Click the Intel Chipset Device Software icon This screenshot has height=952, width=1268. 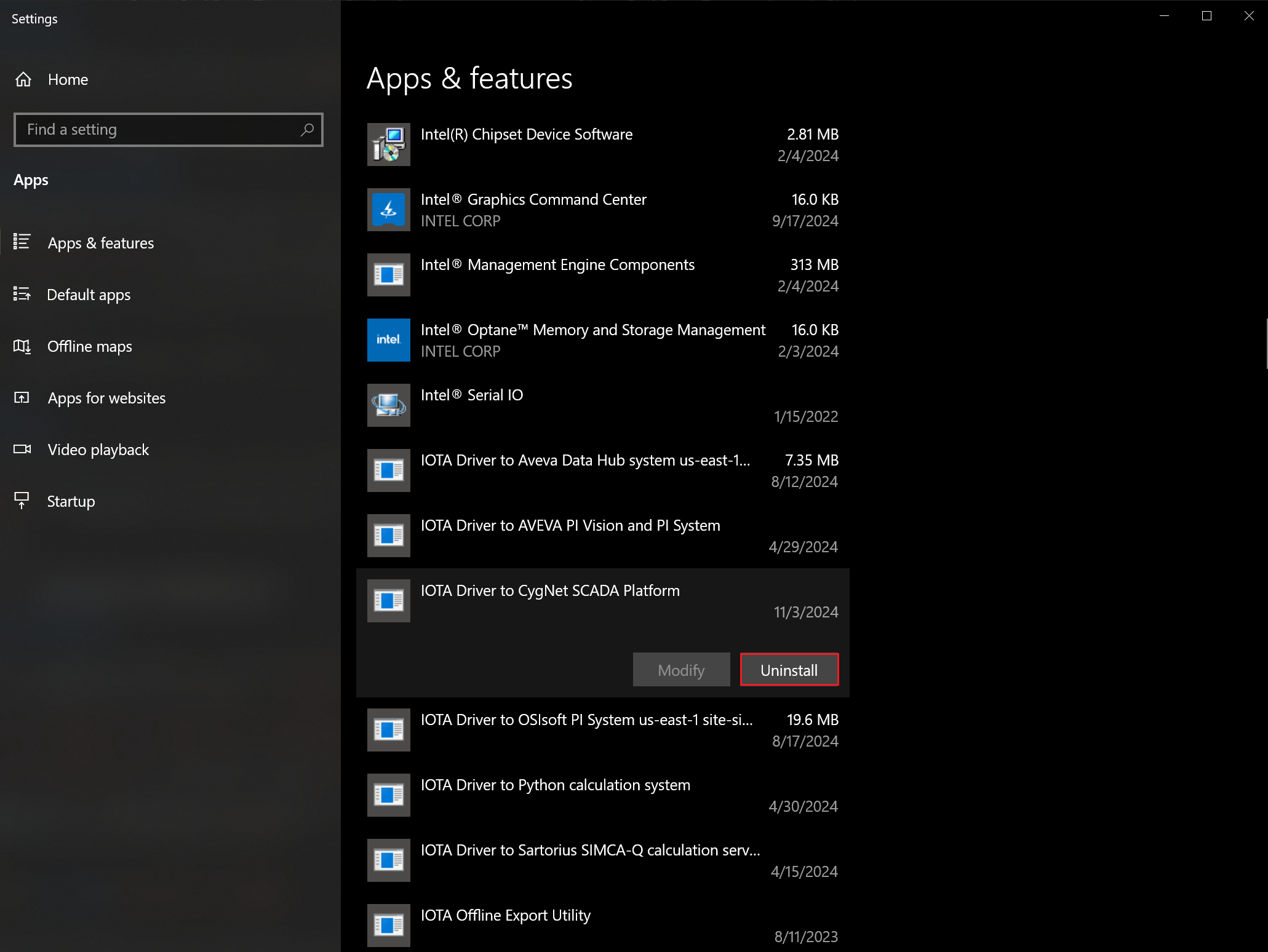389,145
